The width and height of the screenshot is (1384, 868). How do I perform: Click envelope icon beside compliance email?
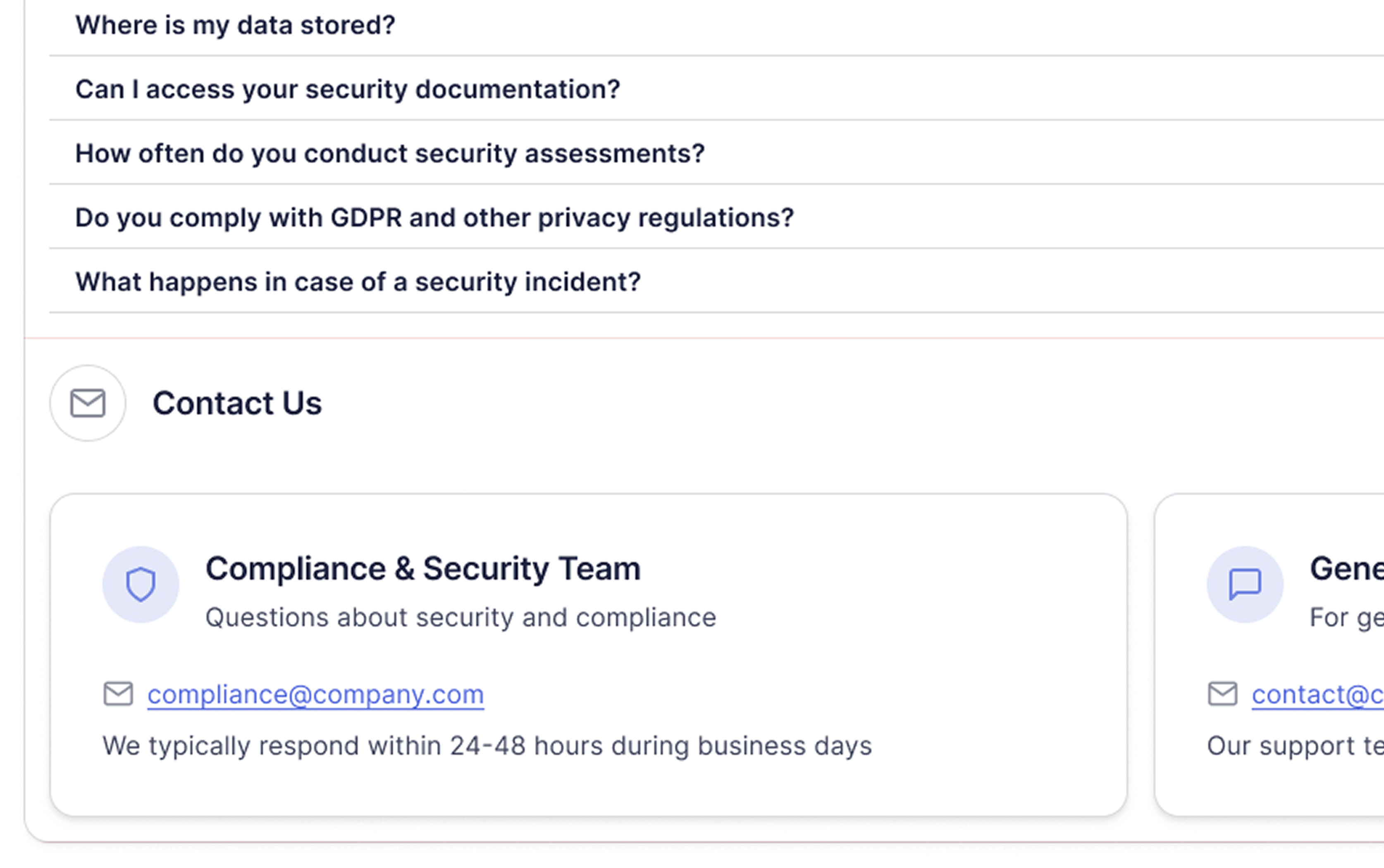tap(118, 694)
